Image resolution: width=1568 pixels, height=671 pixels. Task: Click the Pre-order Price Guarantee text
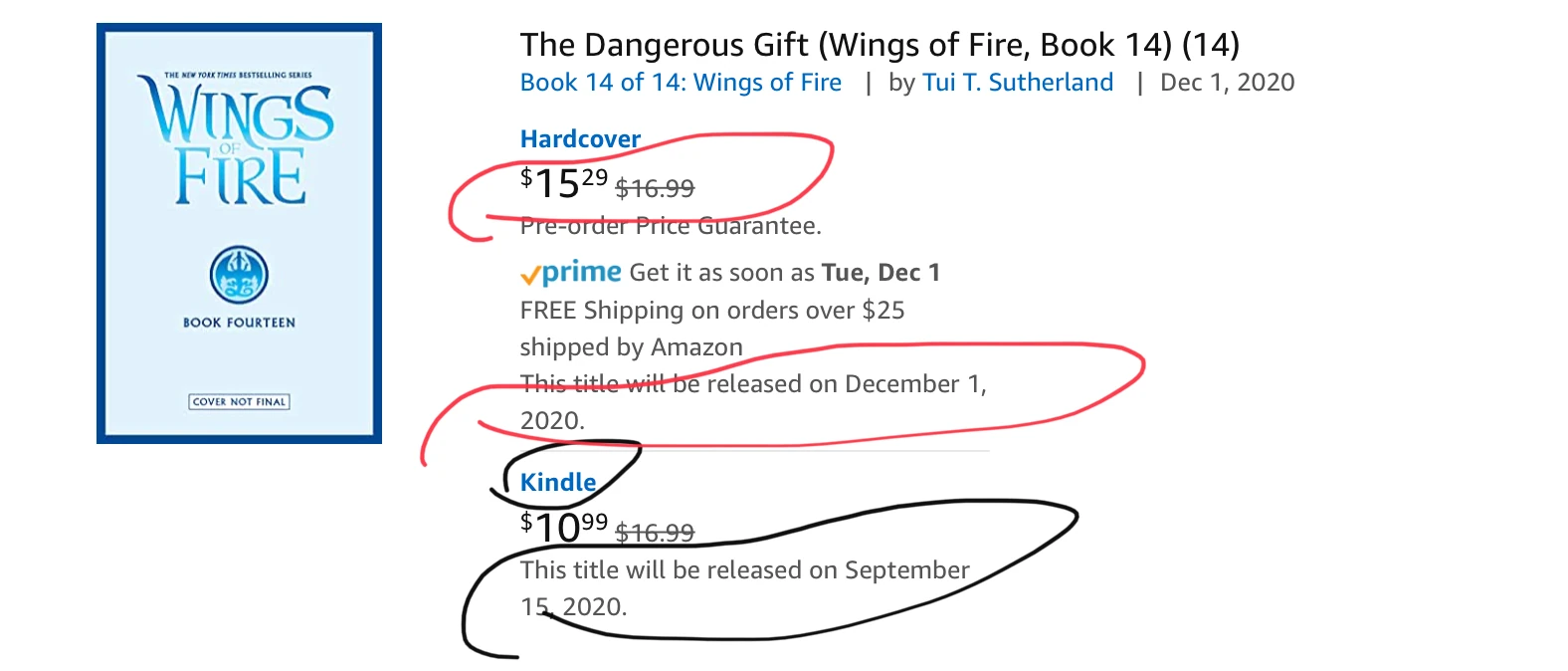(x=671, y=227)
